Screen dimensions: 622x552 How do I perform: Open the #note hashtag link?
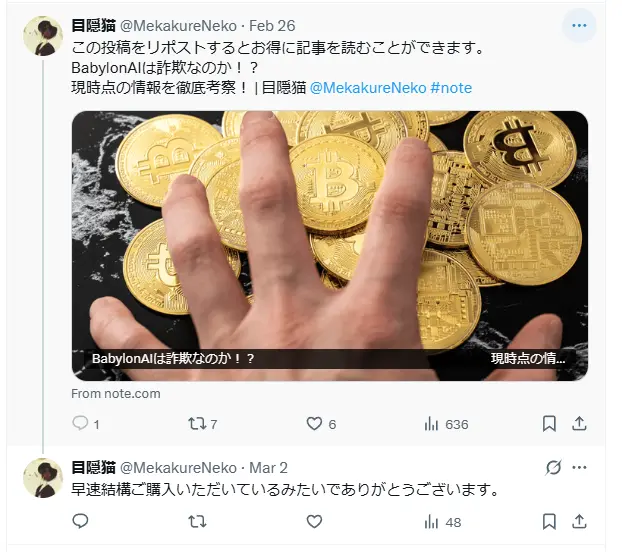pyautogui.click(x=451, y=88)
